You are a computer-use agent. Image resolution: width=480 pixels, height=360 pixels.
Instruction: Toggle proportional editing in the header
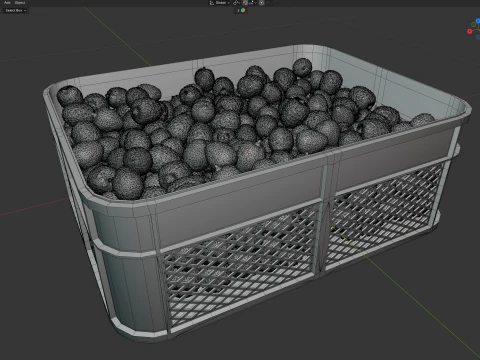pyautogui.click(x=262, y=3)
